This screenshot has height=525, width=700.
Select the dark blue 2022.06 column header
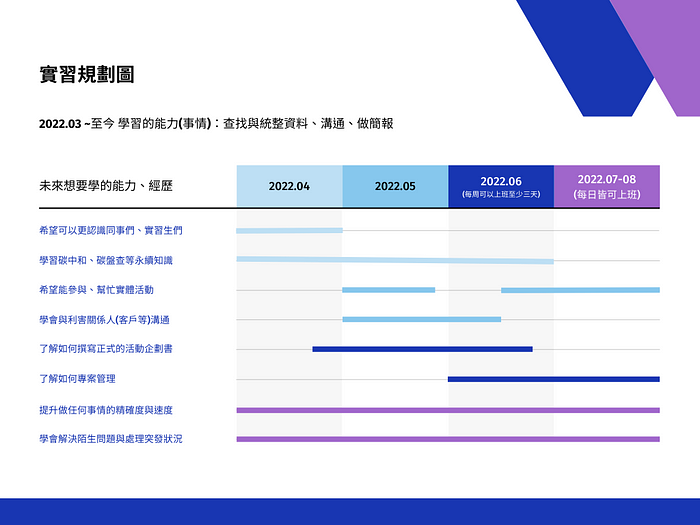coord(501,186)
